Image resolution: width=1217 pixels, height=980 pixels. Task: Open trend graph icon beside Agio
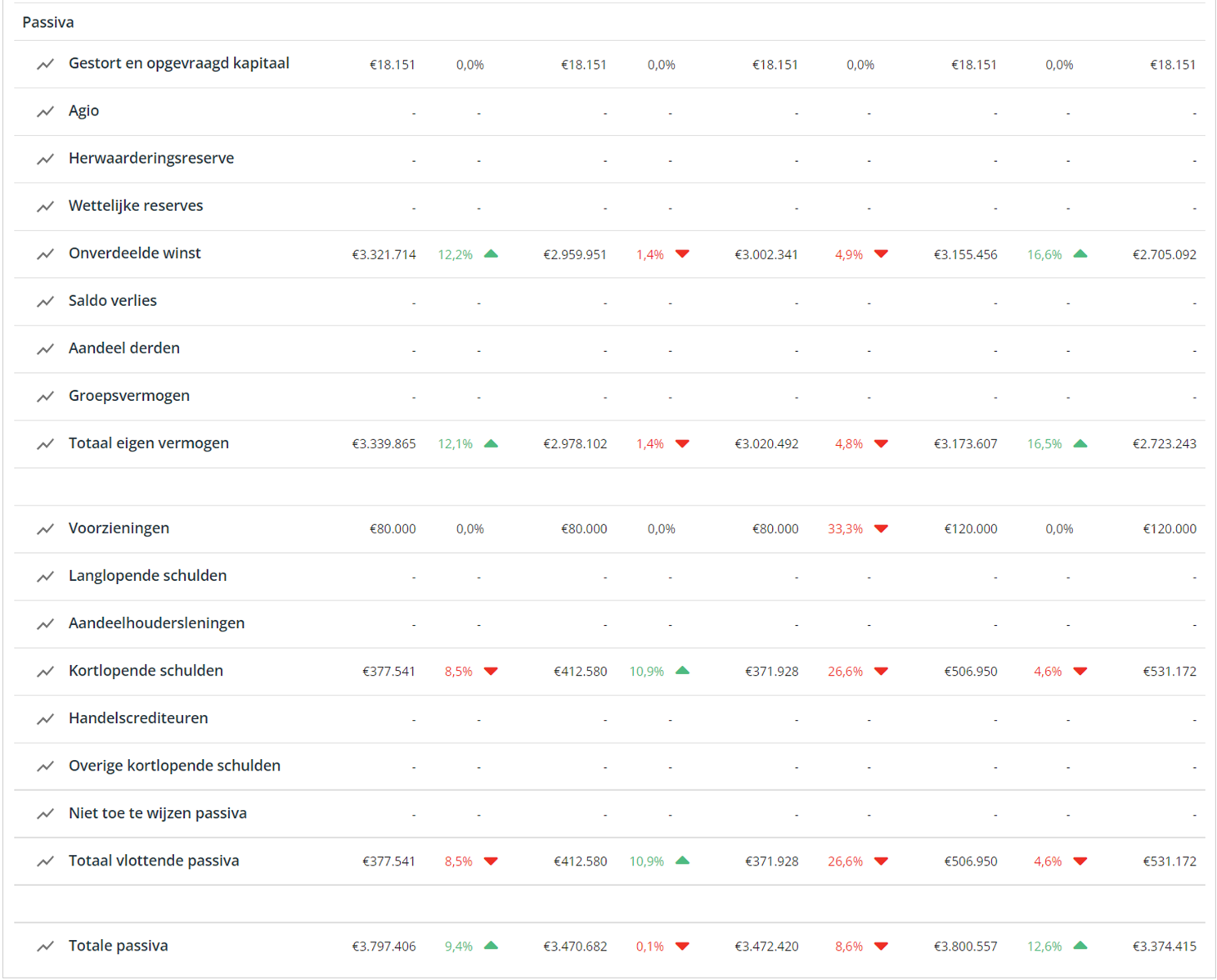(x=45, y=111)
